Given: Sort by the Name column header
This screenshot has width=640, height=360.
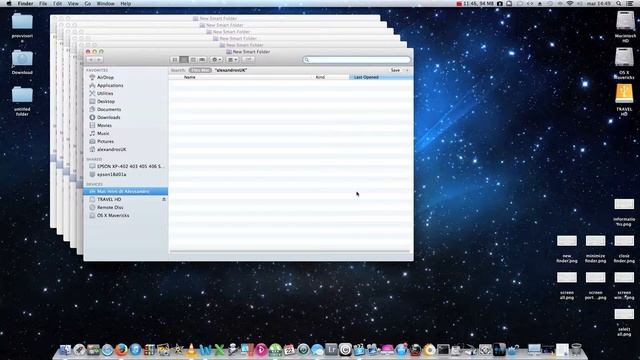Looking at the screenshot, I should [190, 77].
